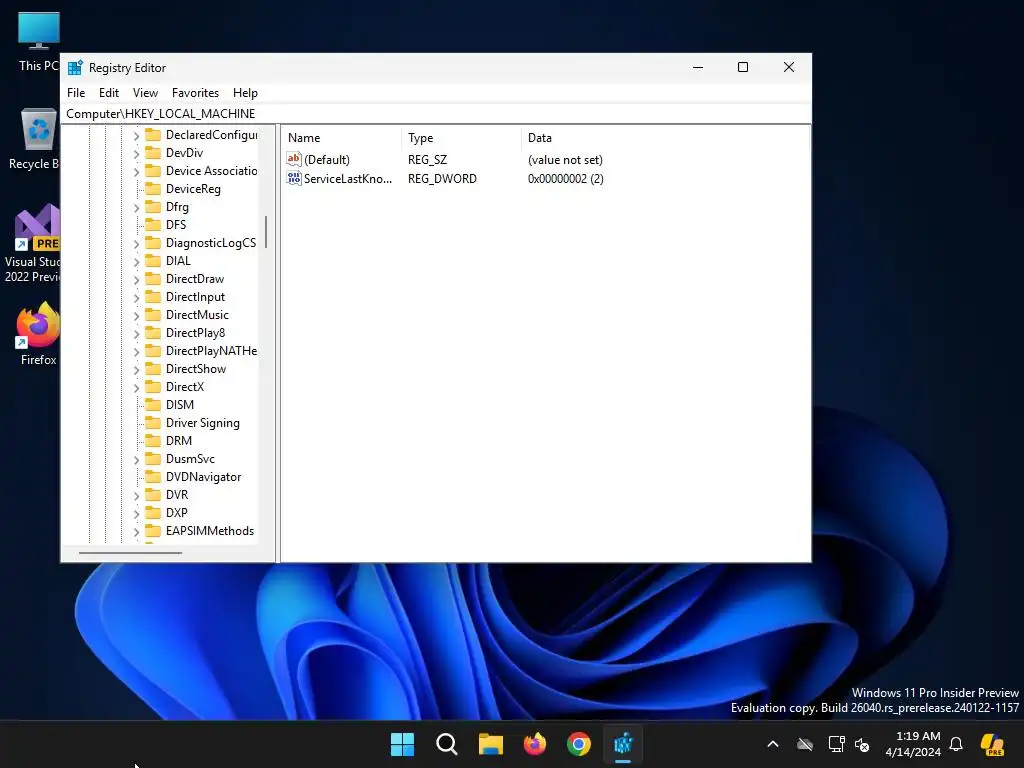The image size is (1024, 768).
Task: Select the DISM folder icon
Action: (153, 405)
